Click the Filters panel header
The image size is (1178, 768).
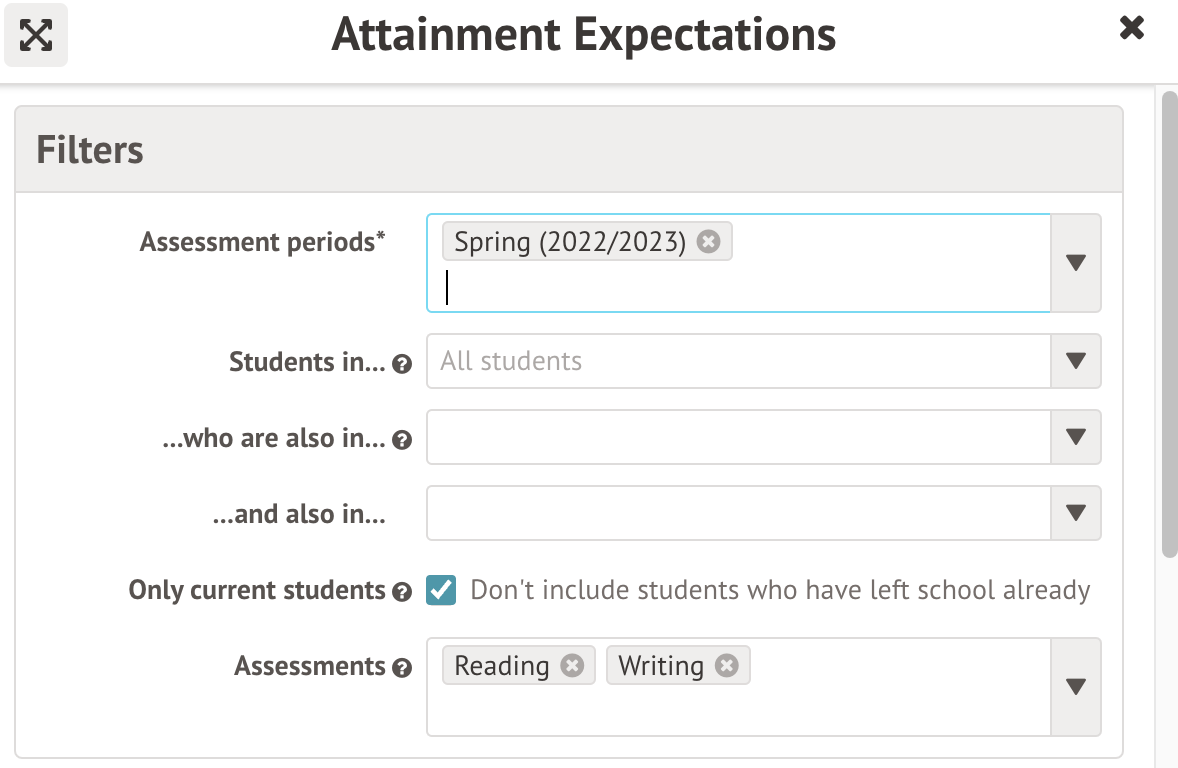(x=568, y=150)
